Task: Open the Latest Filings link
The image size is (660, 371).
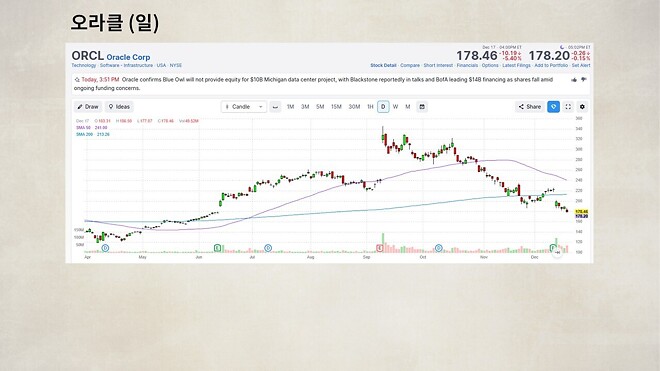Action: point(516,66)
